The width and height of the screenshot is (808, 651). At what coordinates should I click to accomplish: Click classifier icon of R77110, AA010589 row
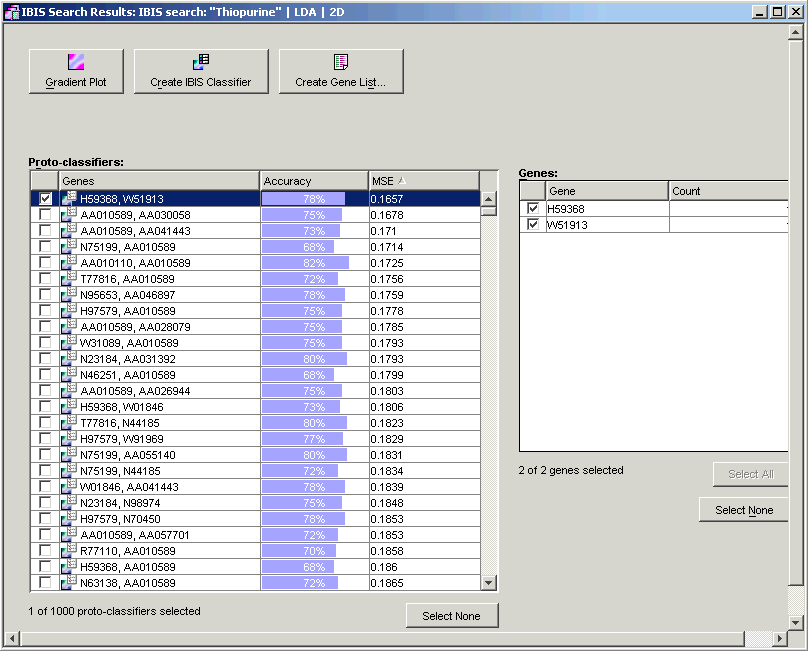tap(69, 549)
